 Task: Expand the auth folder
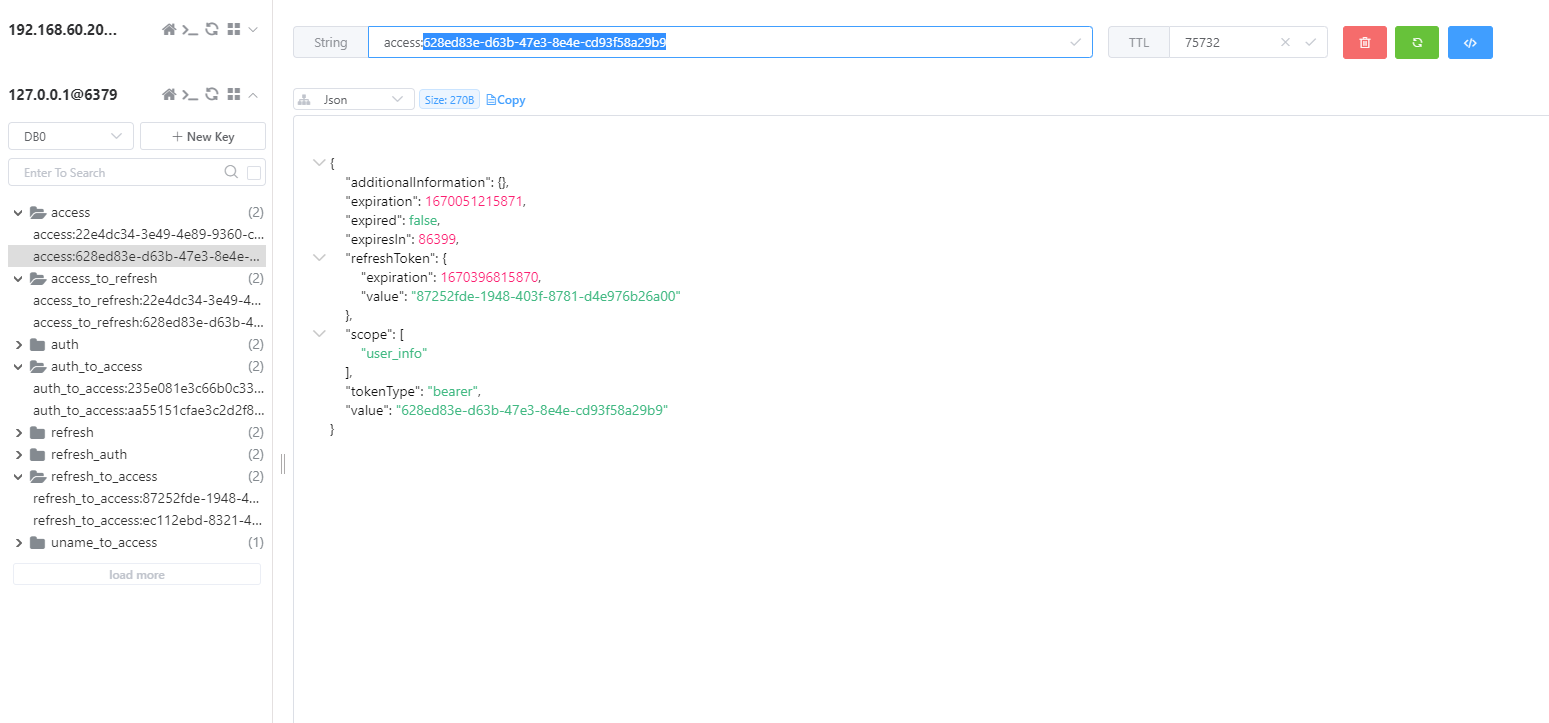19,344
